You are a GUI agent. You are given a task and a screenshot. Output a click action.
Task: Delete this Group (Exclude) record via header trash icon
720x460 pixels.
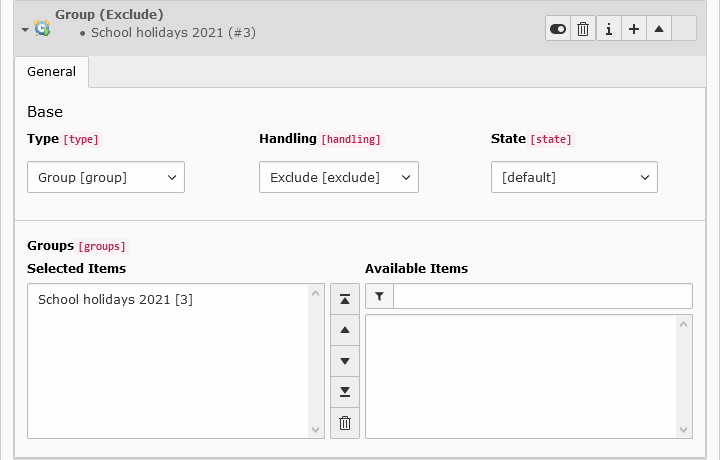point(583,29)
